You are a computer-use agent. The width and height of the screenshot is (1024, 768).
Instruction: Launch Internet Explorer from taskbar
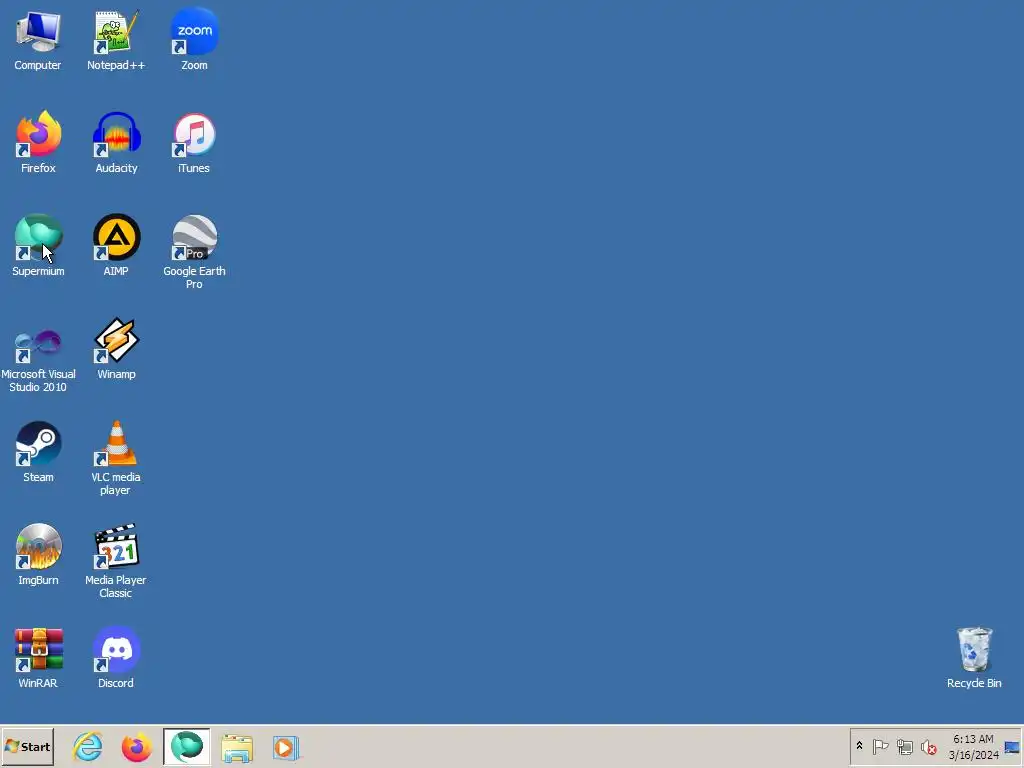tap(88, 746)
